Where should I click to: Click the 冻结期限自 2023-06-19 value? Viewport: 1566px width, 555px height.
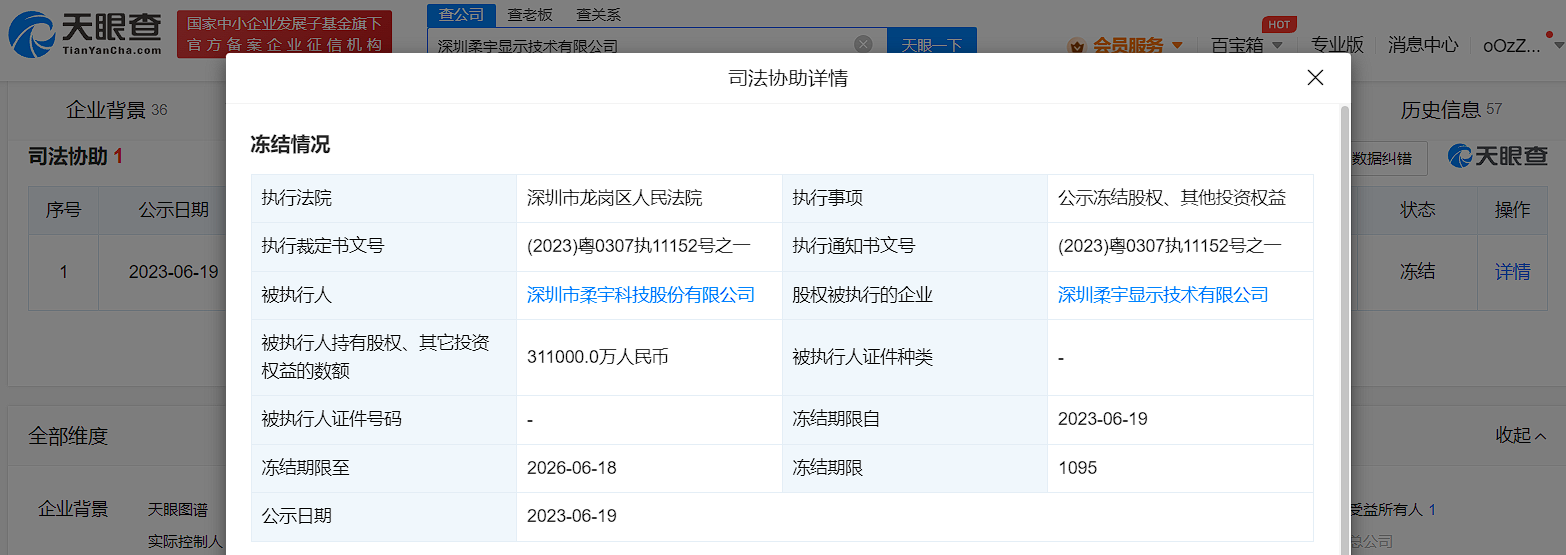(x=1103, y=419)
